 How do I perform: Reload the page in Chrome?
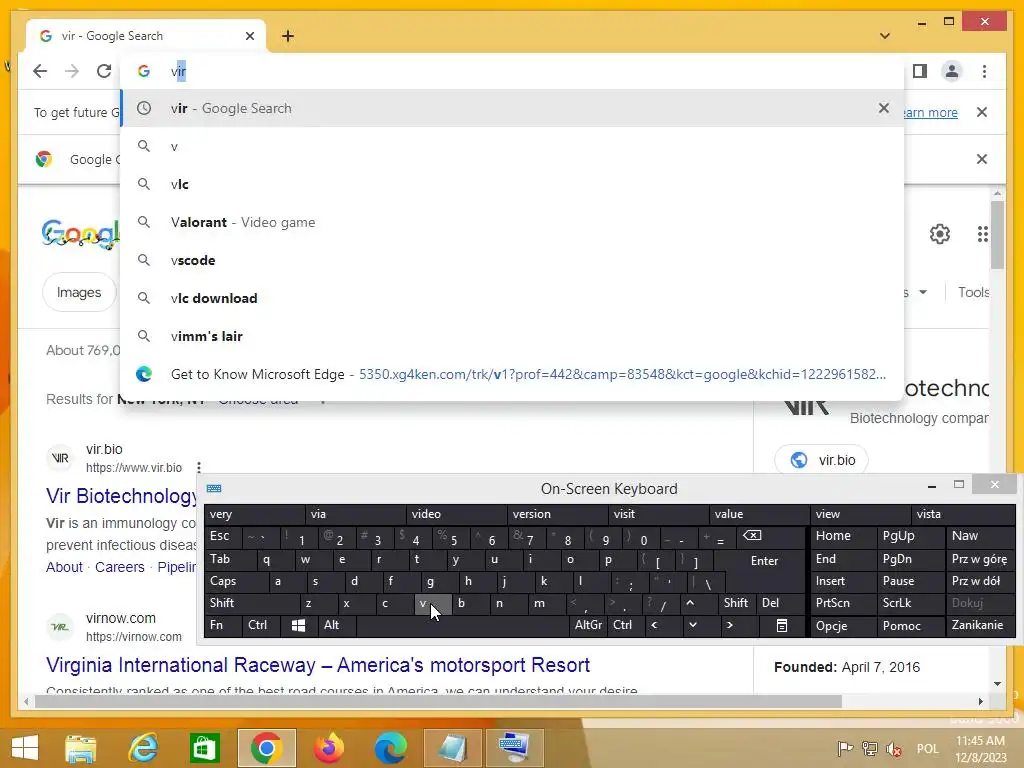coord(104,71)
